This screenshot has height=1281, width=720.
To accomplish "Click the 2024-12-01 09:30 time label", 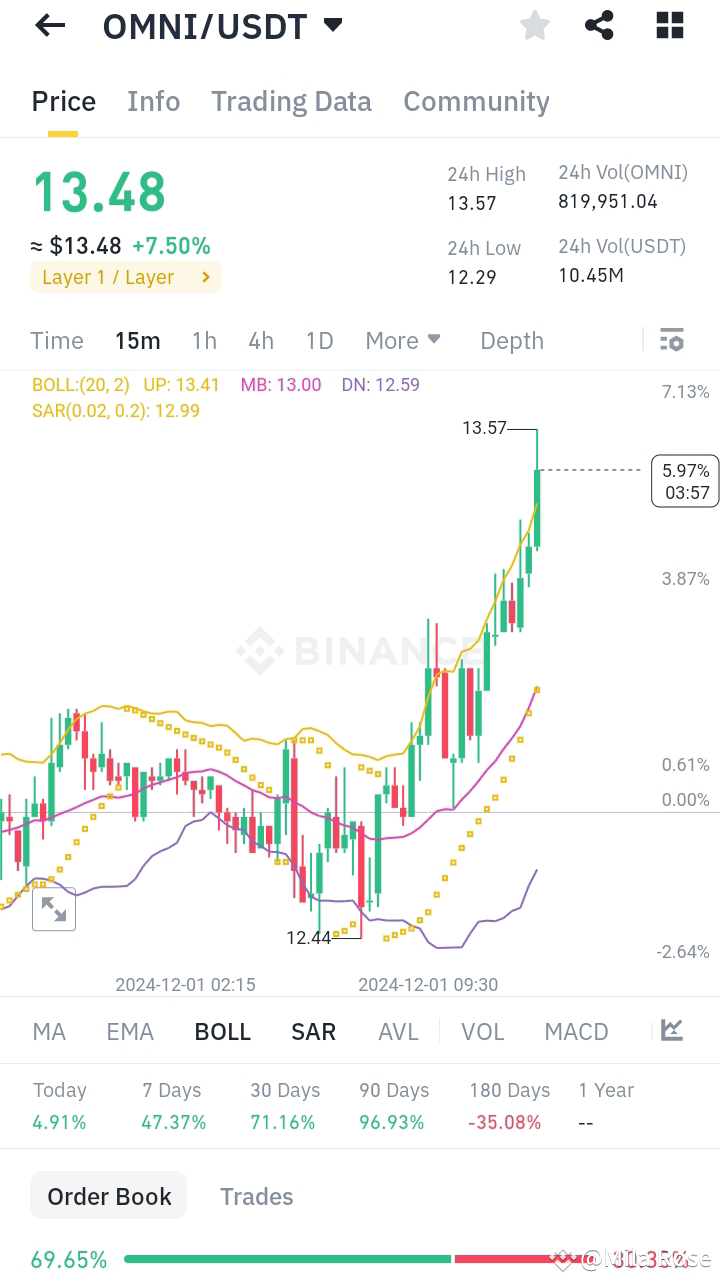I will click(x=428, y=985).
